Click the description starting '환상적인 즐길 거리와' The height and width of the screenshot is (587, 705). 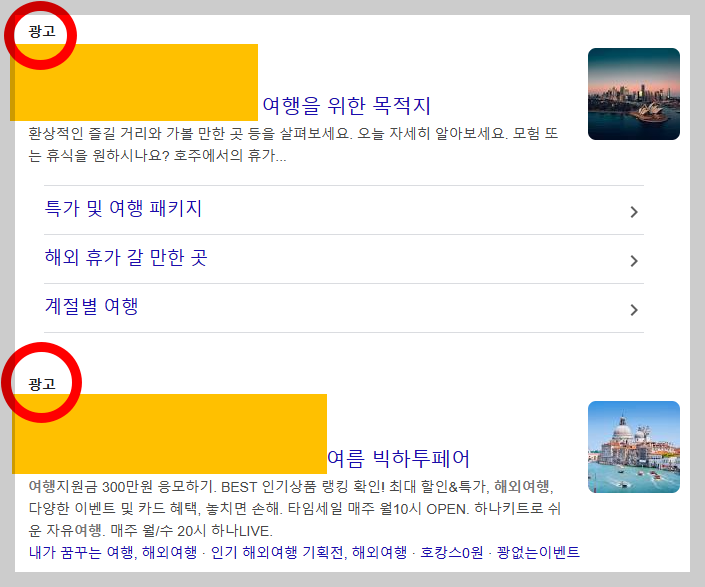pyautogui.click(x=293, y=144)
